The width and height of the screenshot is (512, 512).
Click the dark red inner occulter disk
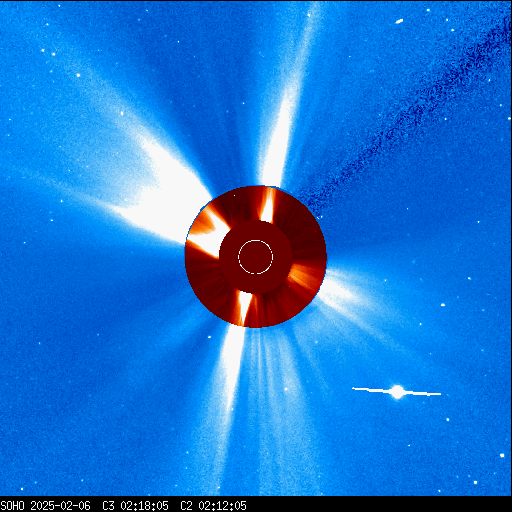(x=256, y=257)
